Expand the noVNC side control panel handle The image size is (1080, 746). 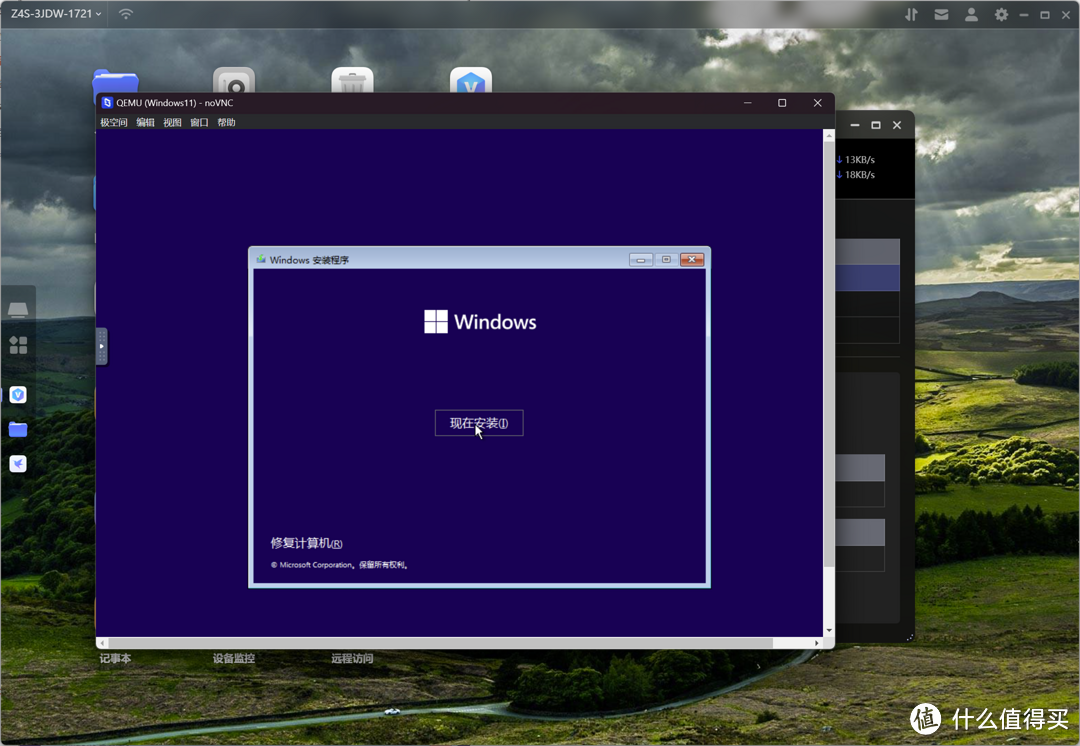(101, 346)
